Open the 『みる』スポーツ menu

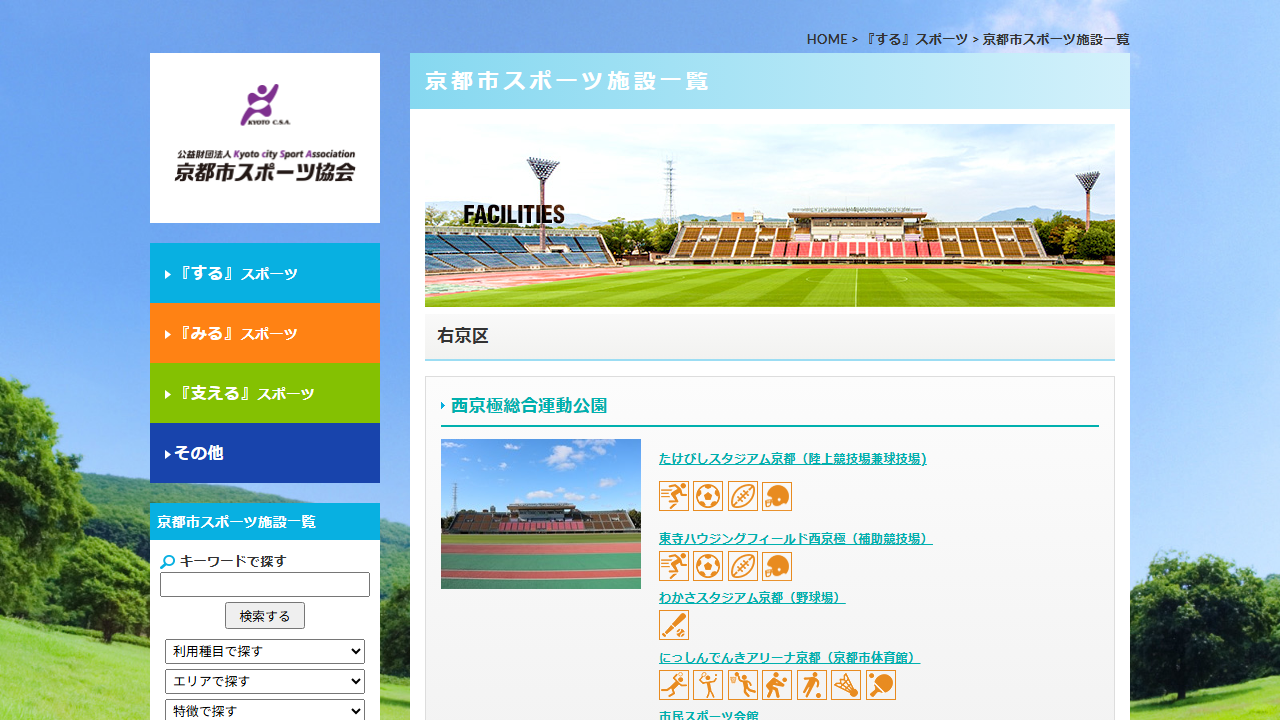[x=265, y=333]
